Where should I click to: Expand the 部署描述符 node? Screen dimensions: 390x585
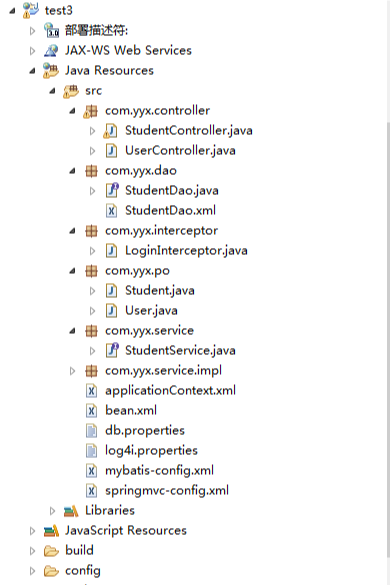[32, 31]
